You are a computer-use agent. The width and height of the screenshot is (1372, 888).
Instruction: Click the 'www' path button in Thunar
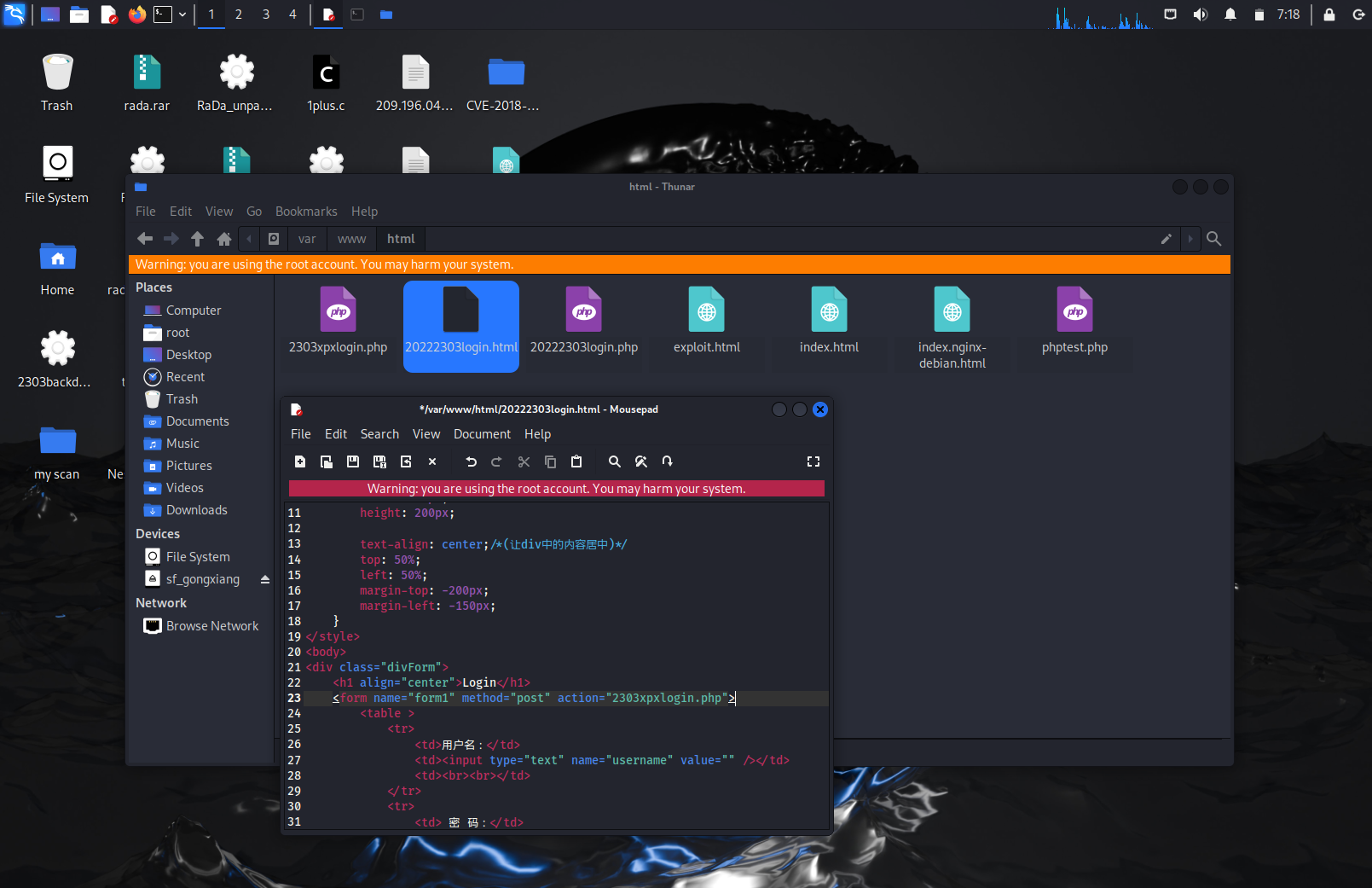(x=351, y=239)
